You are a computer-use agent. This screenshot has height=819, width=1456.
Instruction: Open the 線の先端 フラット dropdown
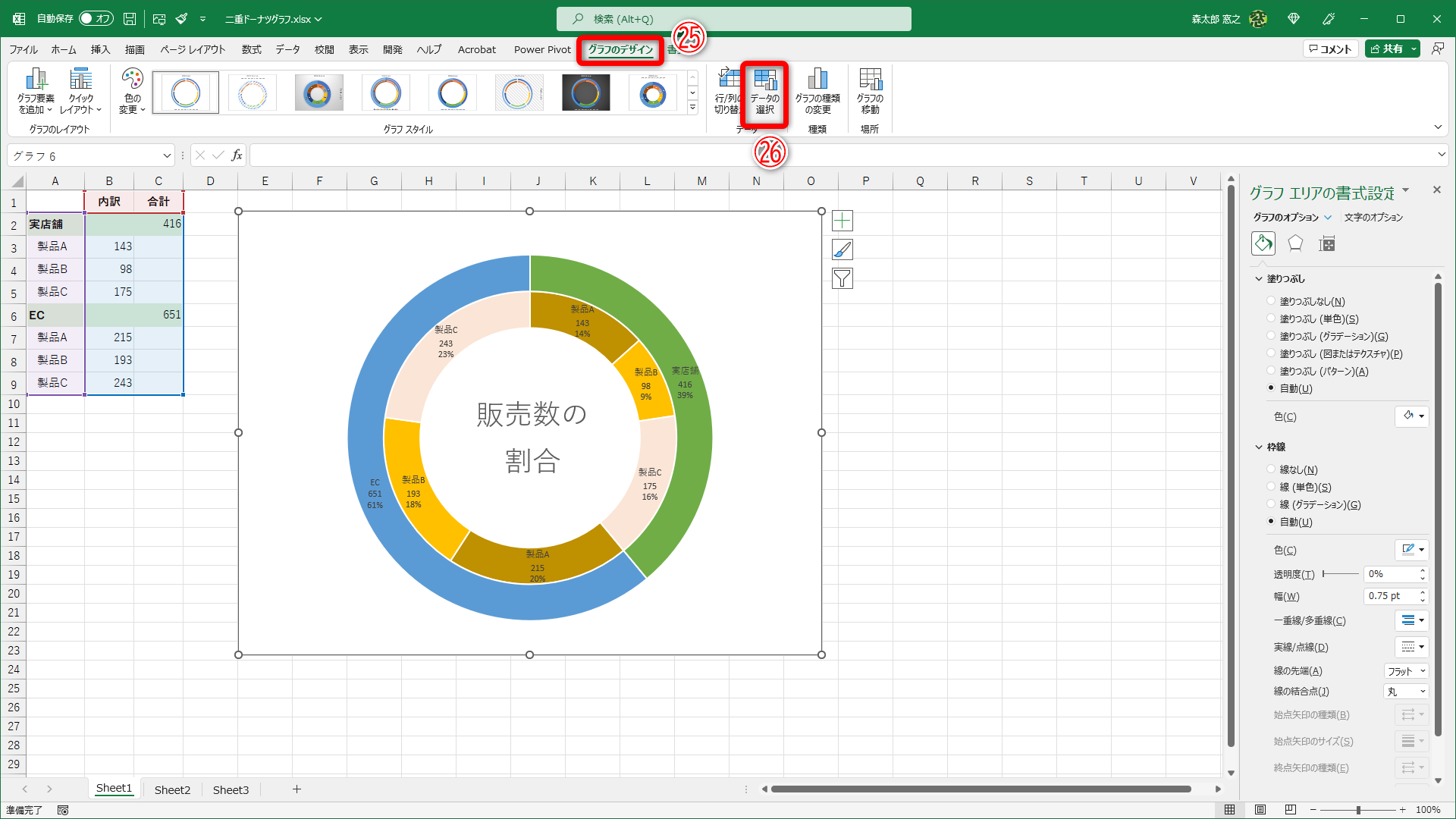click(1406, 670)
